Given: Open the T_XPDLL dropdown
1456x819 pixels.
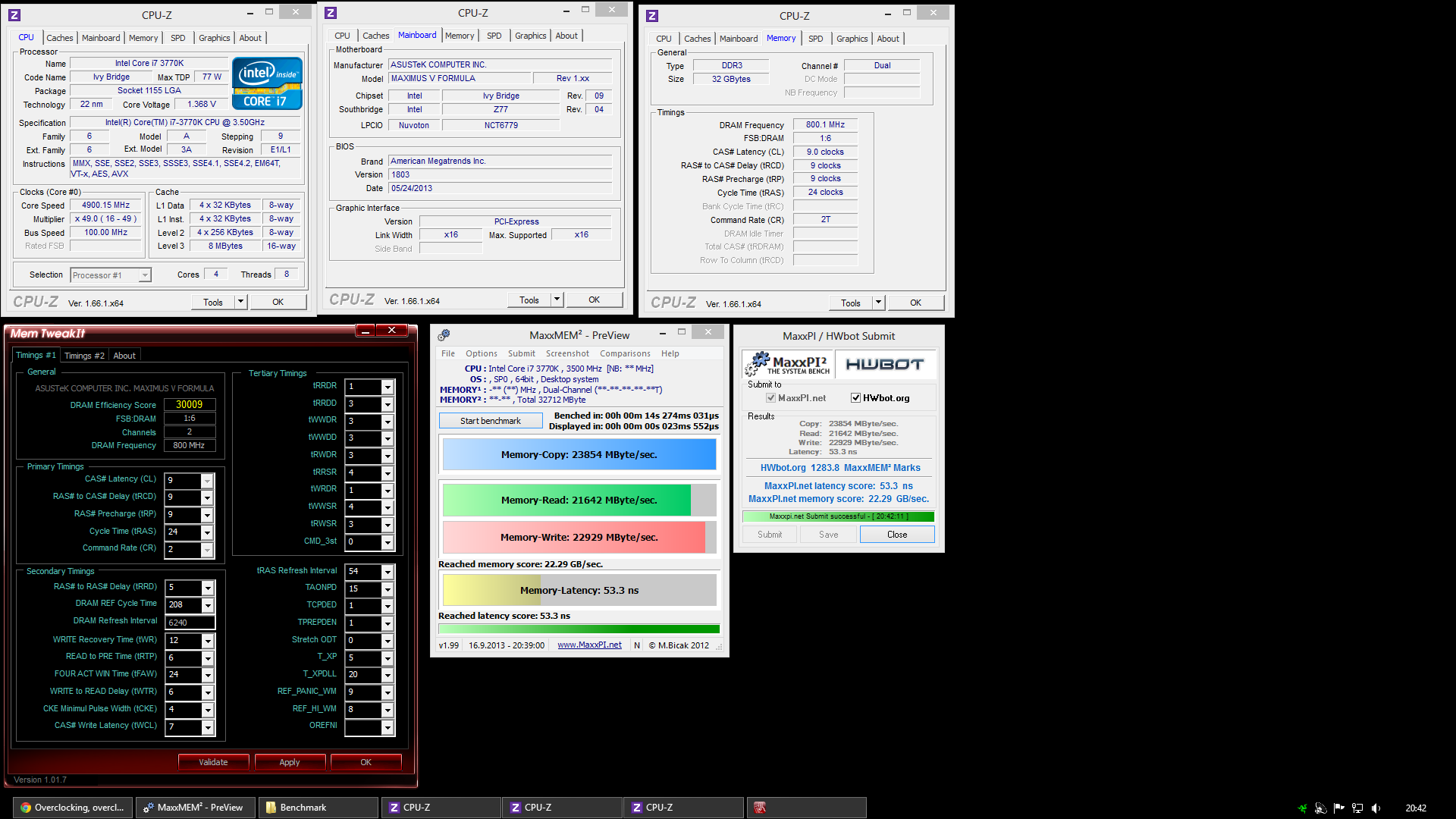Looking at the screenshot, I should tap(388, 675).
